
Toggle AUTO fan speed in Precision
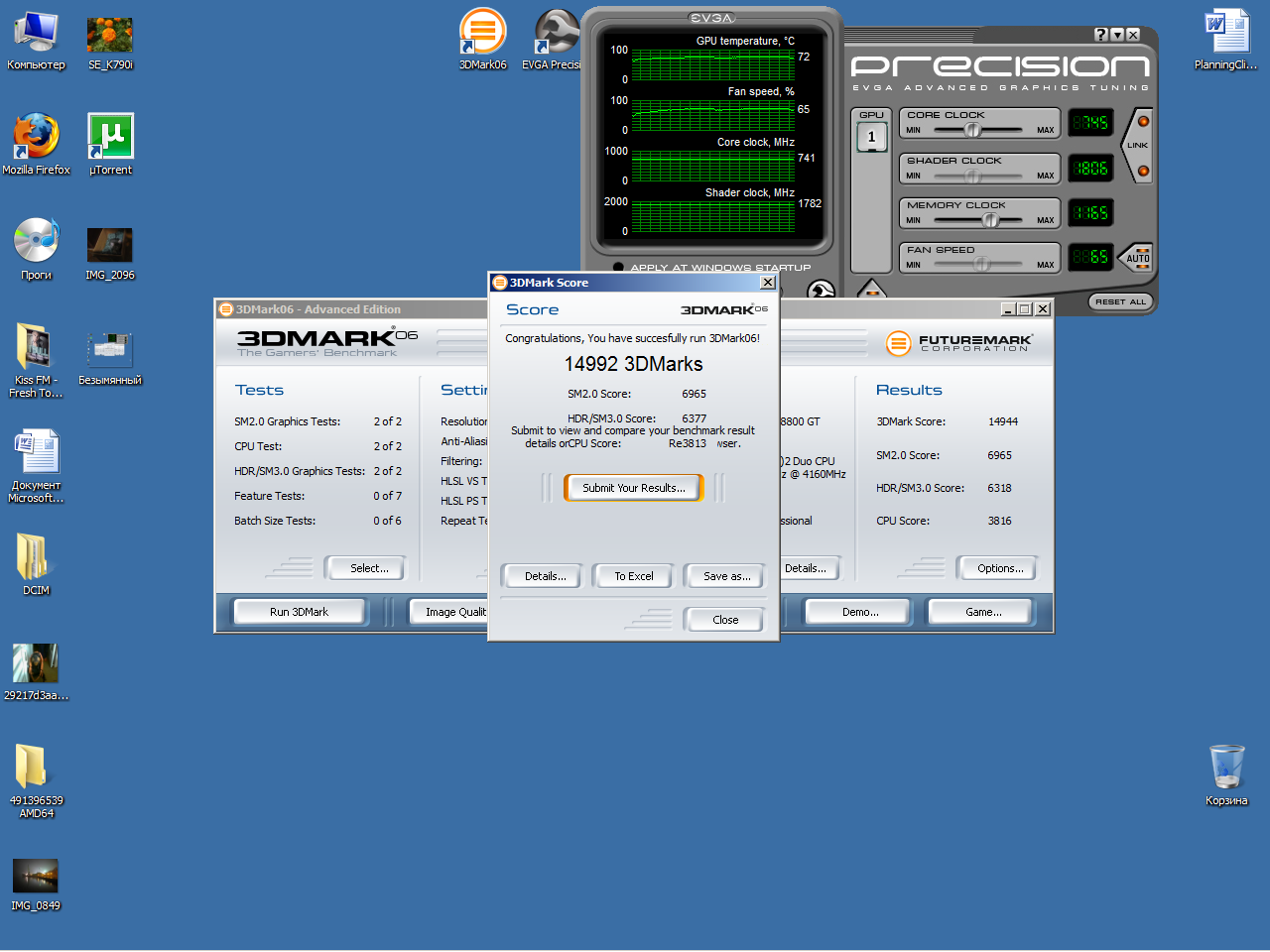coord(1137,257)
